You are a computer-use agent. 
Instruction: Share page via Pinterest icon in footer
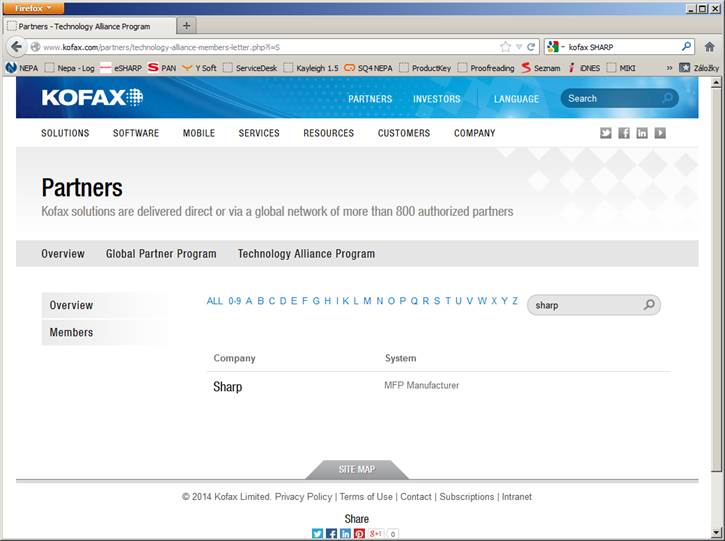(x=359, y=534)
